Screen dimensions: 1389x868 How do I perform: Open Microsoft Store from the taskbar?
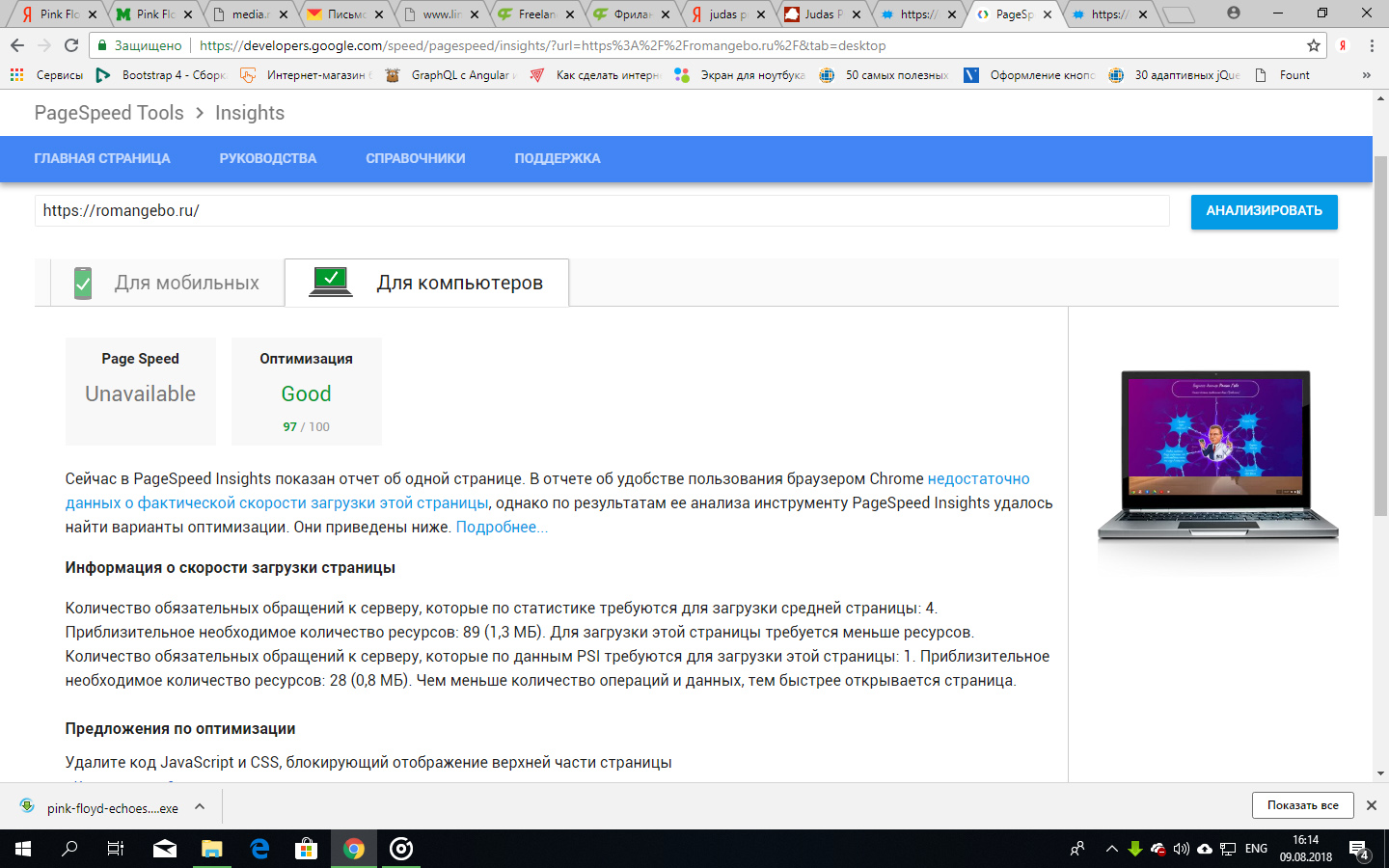tap(307, 849)
